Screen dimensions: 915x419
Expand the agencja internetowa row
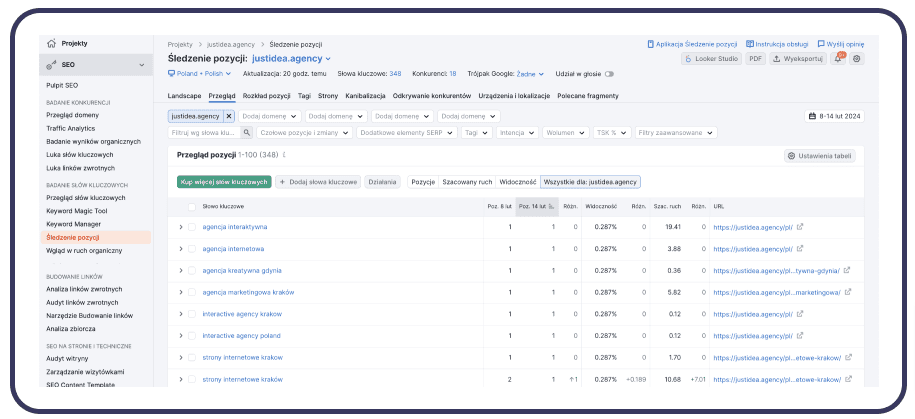pyautogui.click(x=180, y=249)
